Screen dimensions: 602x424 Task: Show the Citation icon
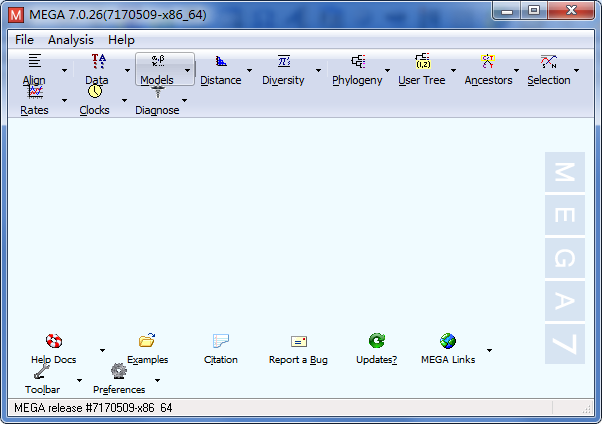(221, 341)
